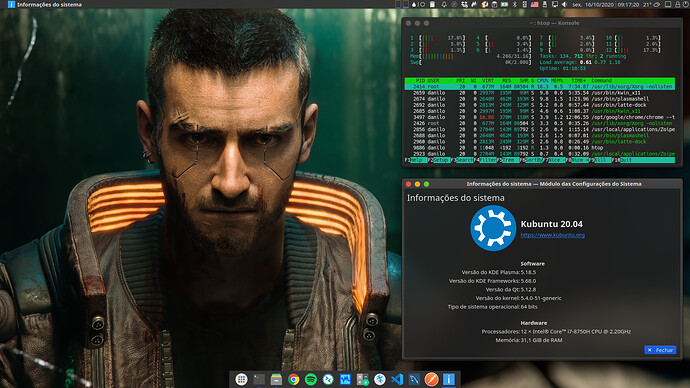Select the htop row for /usr/bin/kwin_x11 PID 2659
Screen dimensions: 690x388
(540, 93)
